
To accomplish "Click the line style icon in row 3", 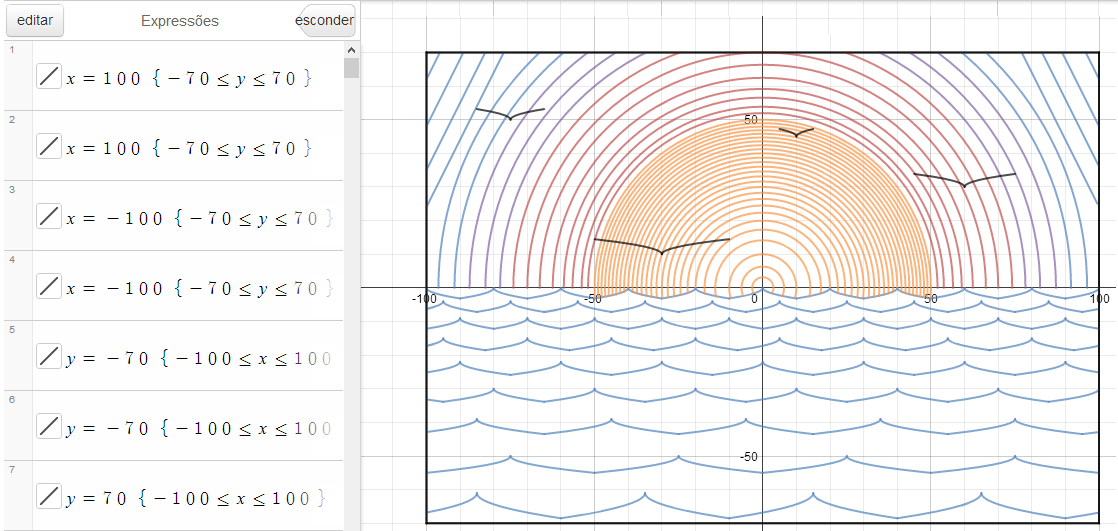I will [x=49, y=216].
